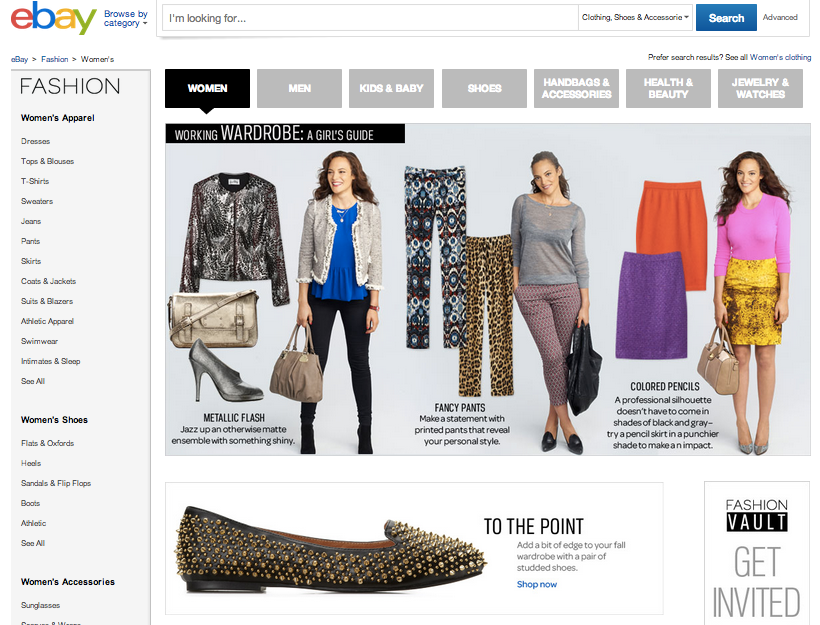Click the silver high heel shoe image

[x=225, y=370]
